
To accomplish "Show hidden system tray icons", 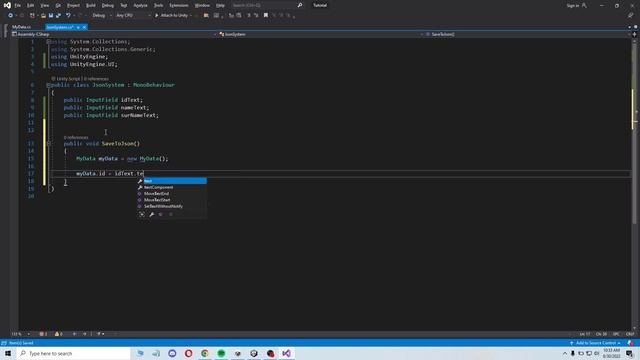I will click(565, 353).
